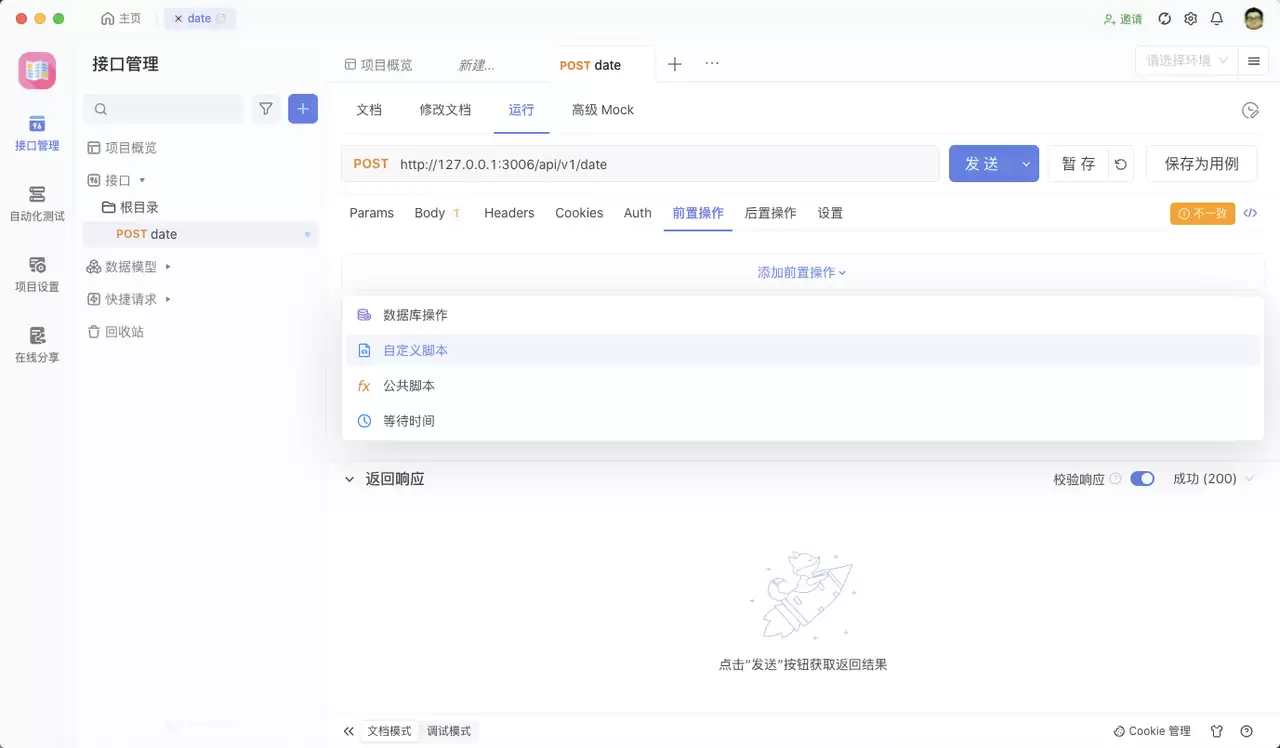1280x748 pixels.
Task: Open Params tab
Action: coord(372,213)
